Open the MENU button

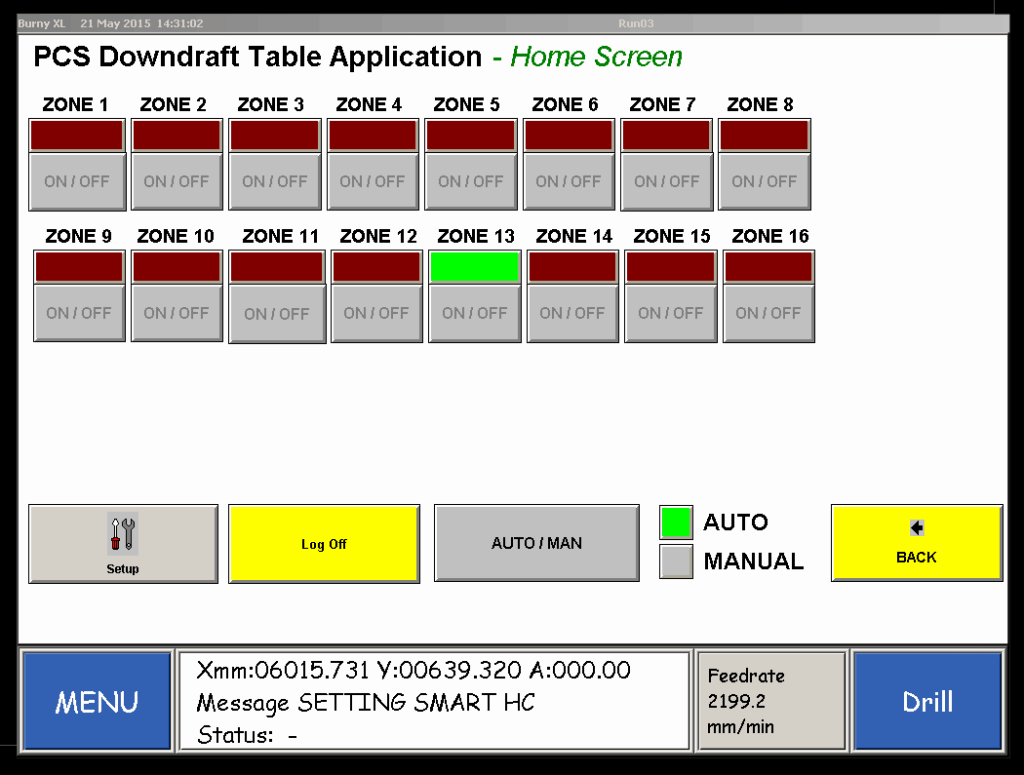pos(96,701)
